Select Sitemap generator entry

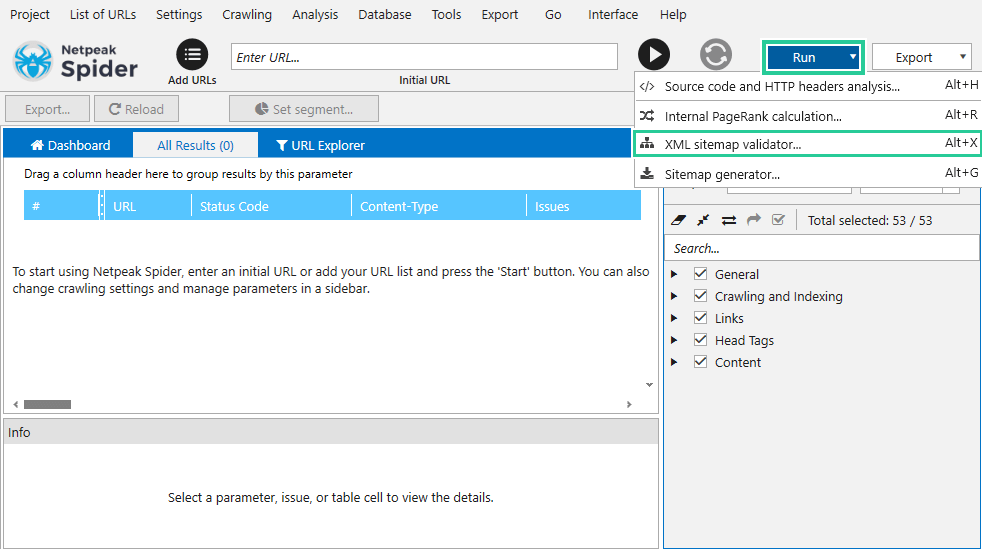pos(807,174)
